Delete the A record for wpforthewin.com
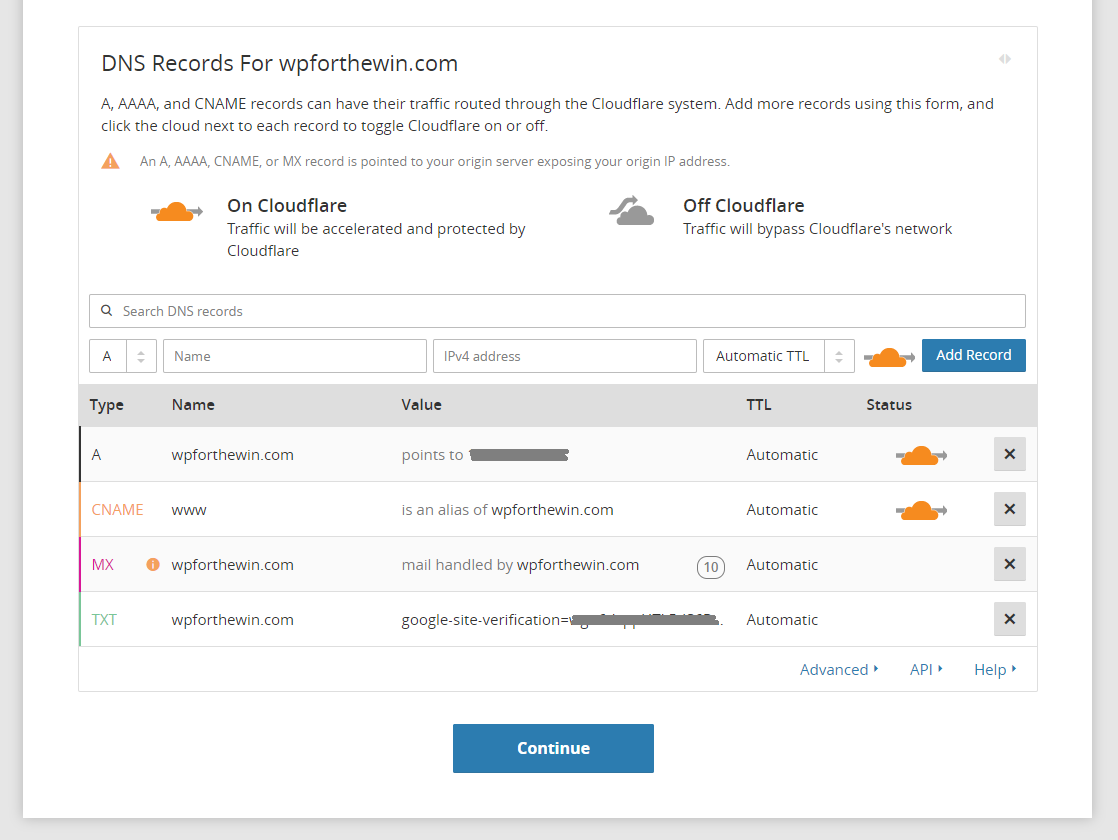The image size is (1118, 840). pos(1009,454)
